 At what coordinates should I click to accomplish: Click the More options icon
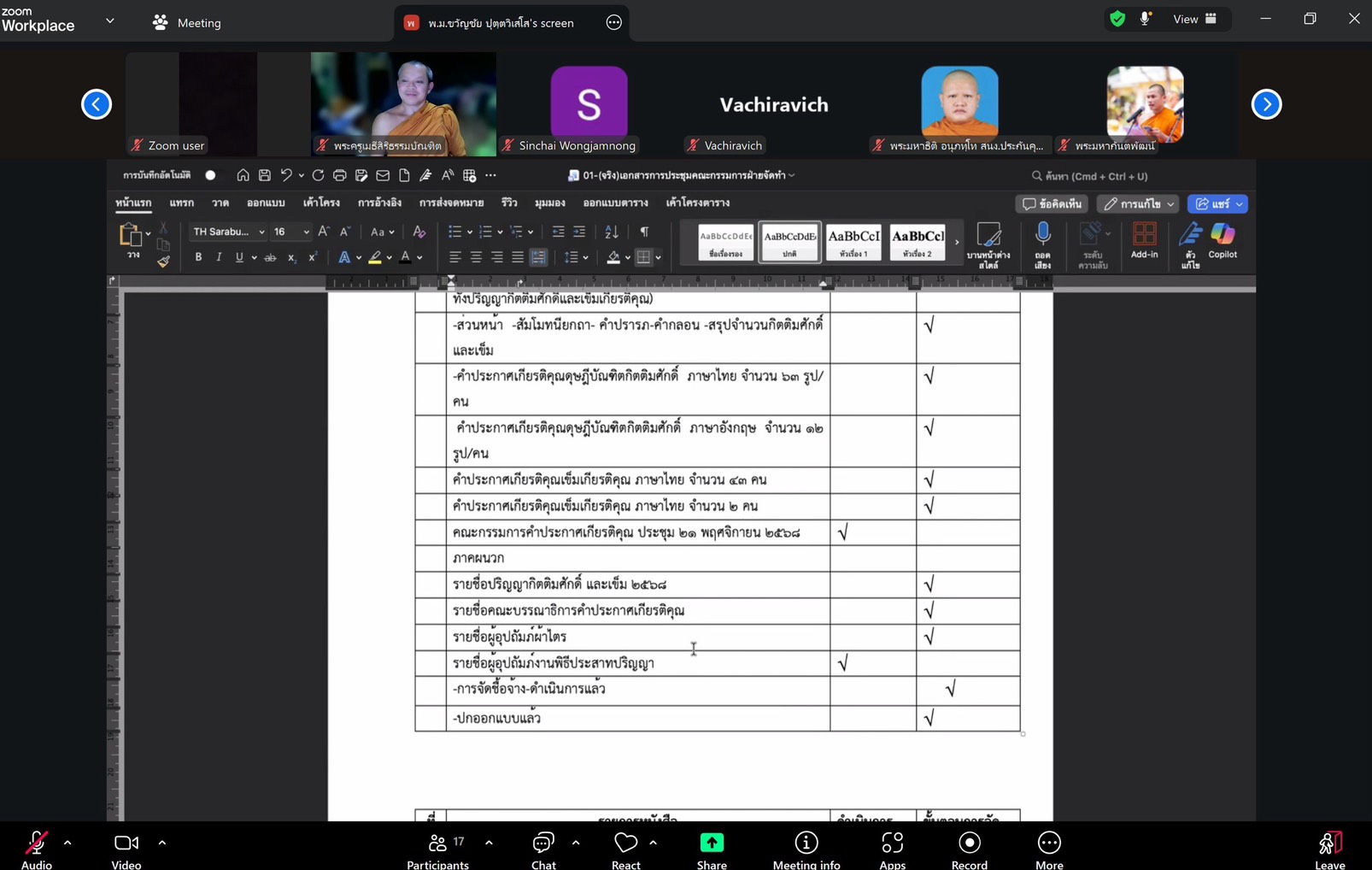(1048, 843)
